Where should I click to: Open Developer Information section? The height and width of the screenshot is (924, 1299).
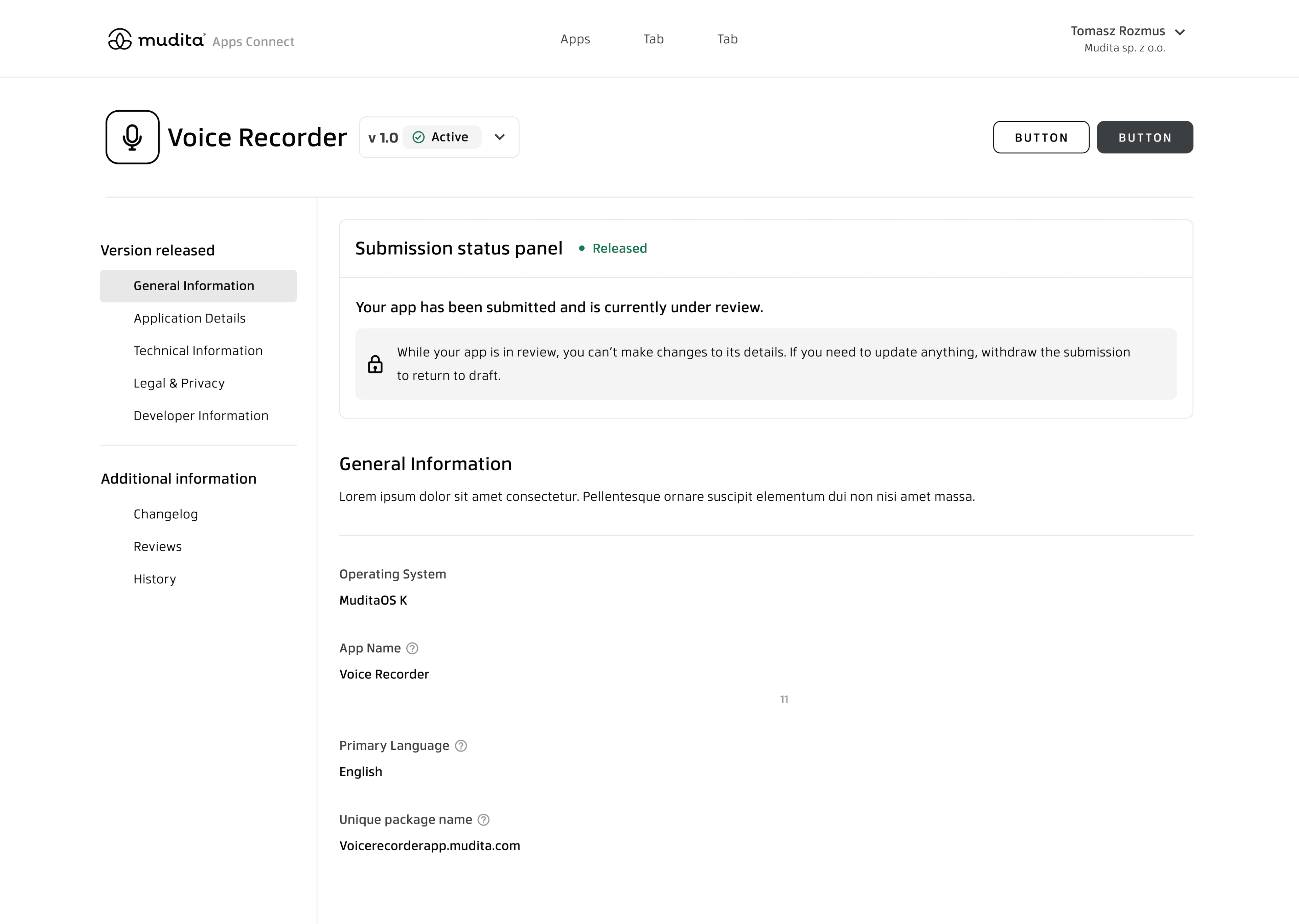[201, 416]
